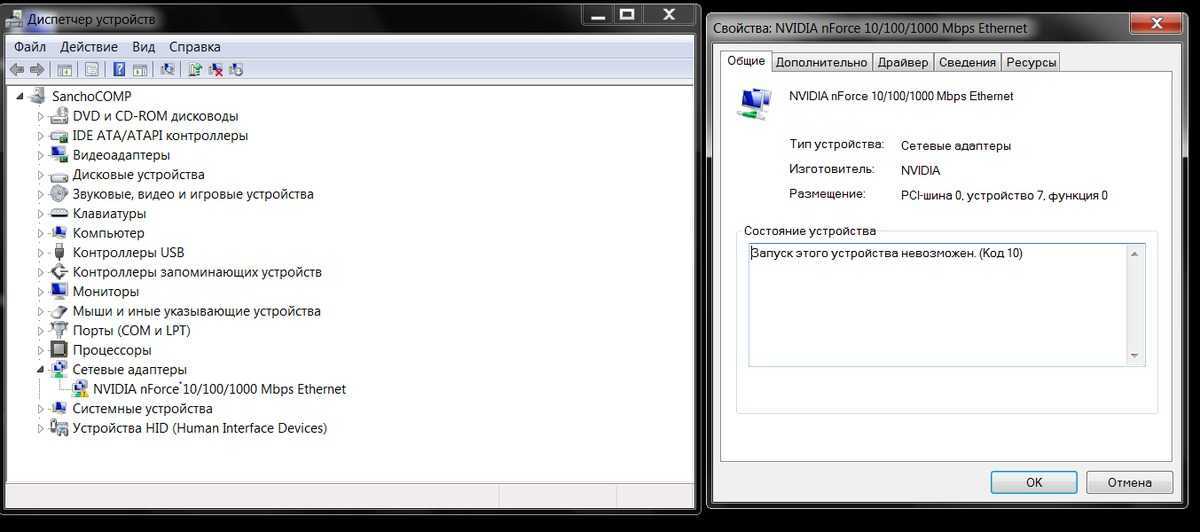
Task: Click the Контроллеры USB icon
Action: point(59,252)
